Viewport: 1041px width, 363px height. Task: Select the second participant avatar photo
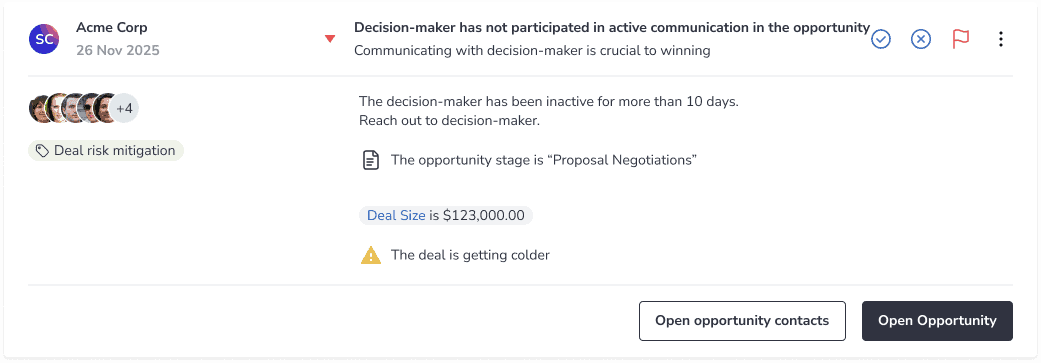[56, 108]
